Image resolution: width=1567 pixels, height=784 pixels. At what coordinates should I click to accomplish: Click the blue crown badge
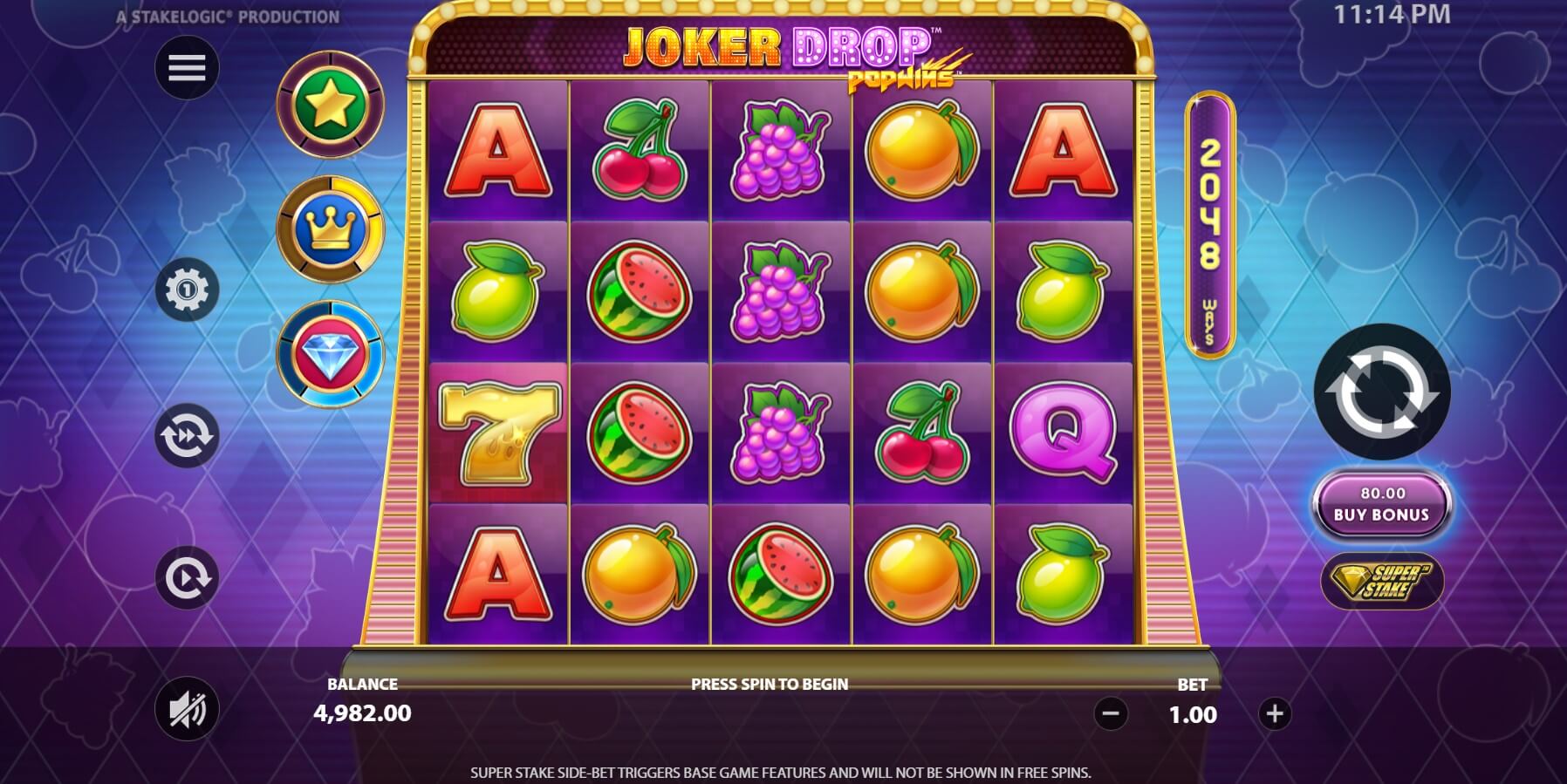coord(330,230)
